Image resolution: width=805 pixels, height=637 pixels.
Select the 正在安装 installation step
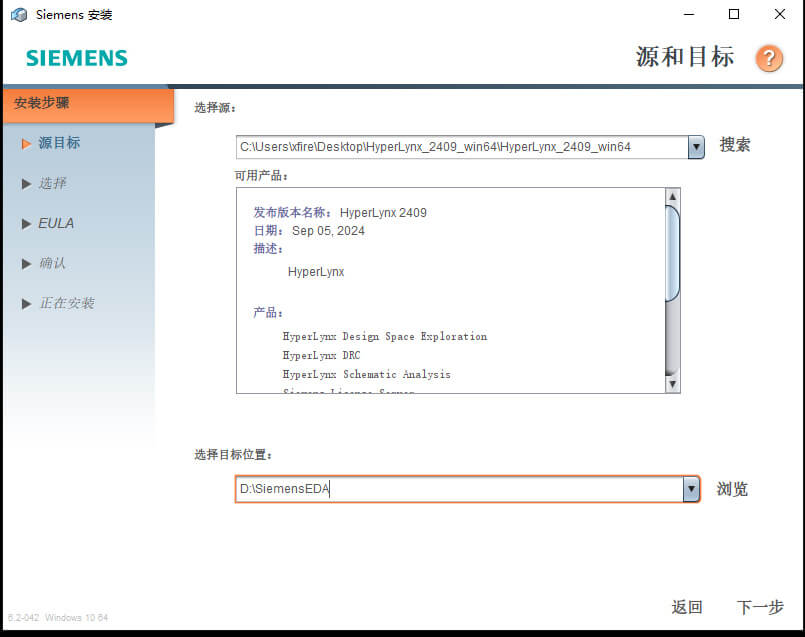point(67,303)
